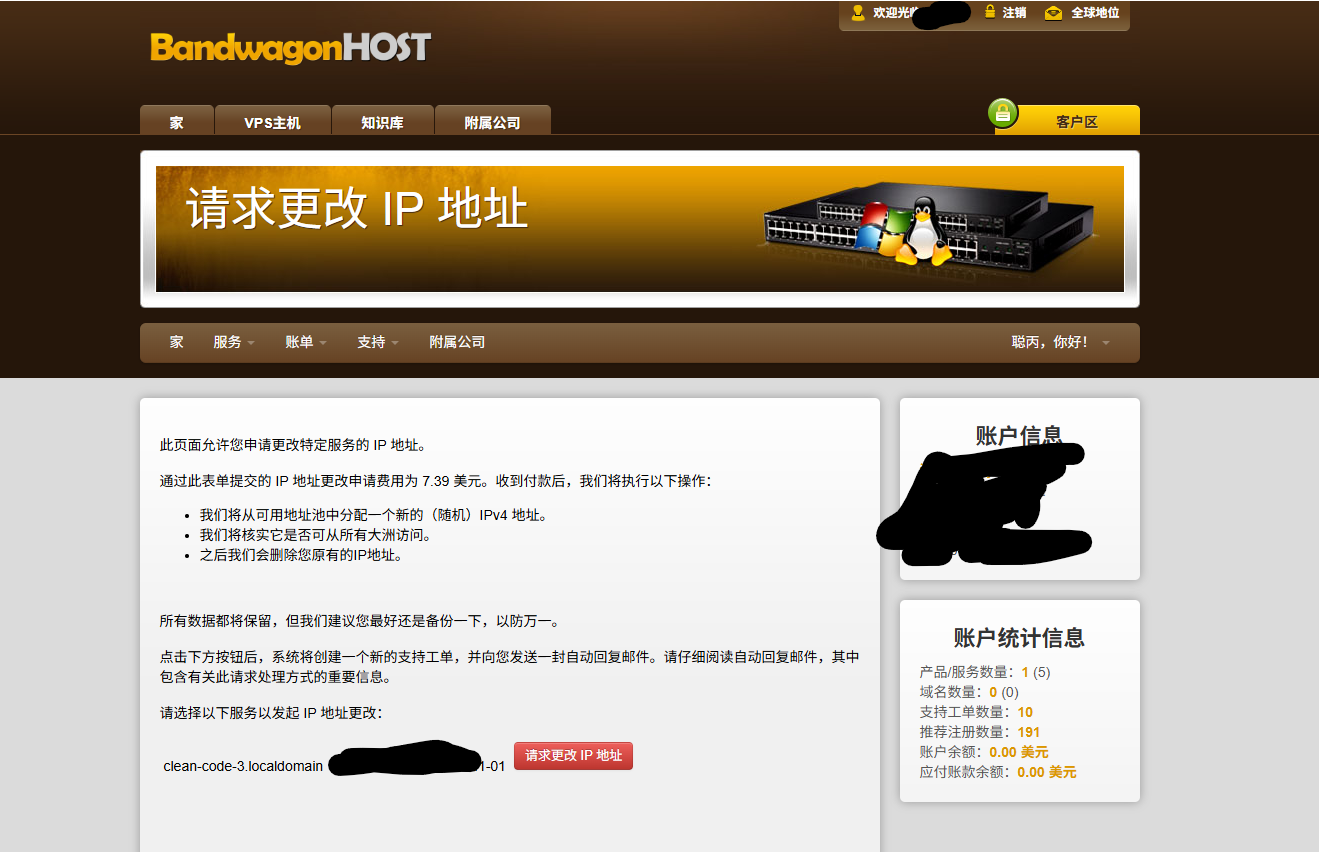Click the 推荐注册数量 statistic line
This screenshot has width=1319, height=852.
980,732
